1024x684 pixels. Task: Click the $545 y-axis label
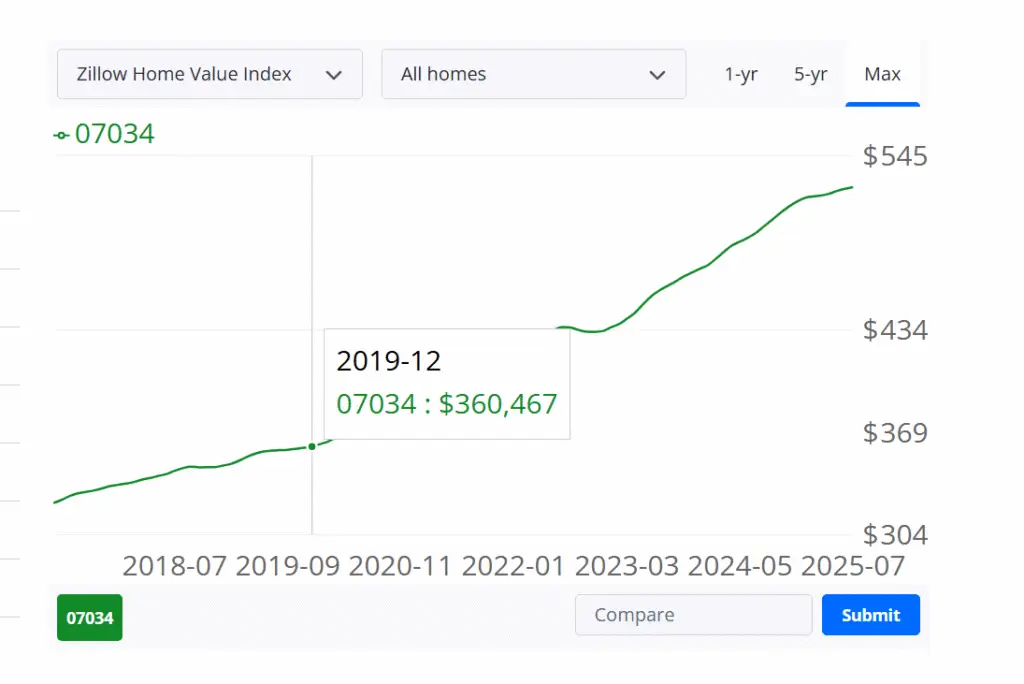click(895, 156)
